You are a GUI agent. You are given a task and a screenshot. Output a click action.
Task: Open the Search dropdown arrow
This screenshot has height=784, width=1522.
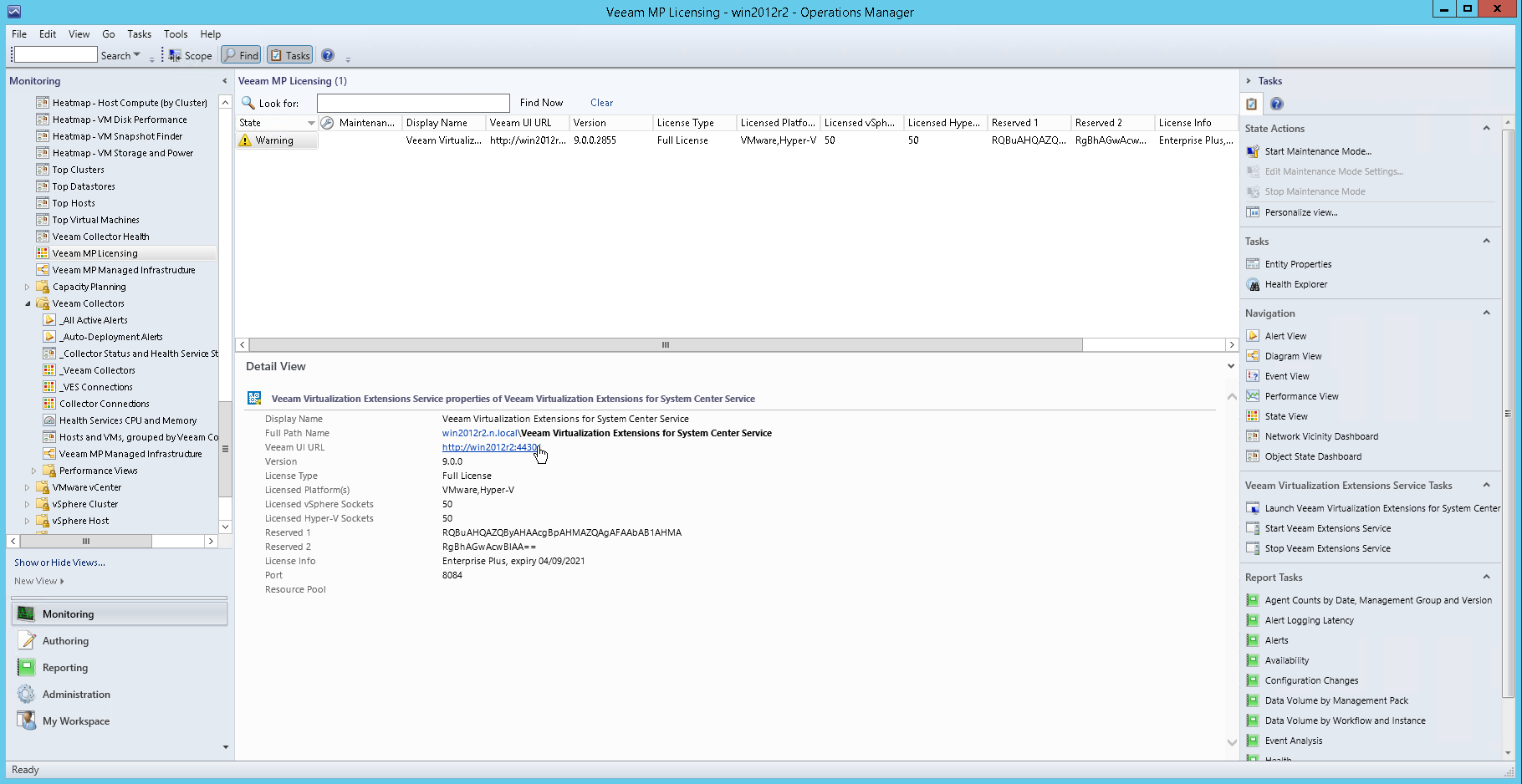(137, 55)
